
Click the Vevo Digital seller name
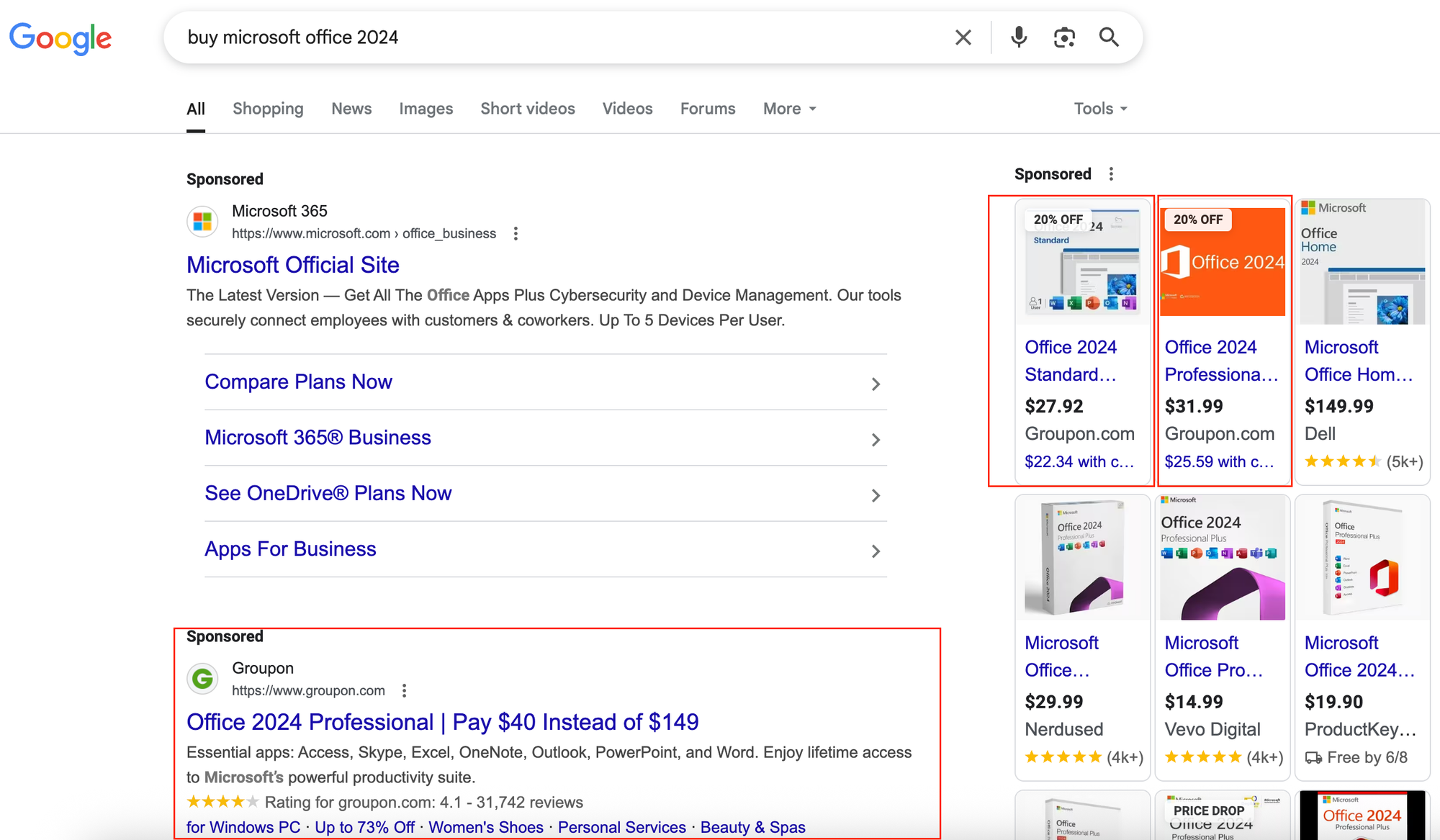coord(1212,730)
